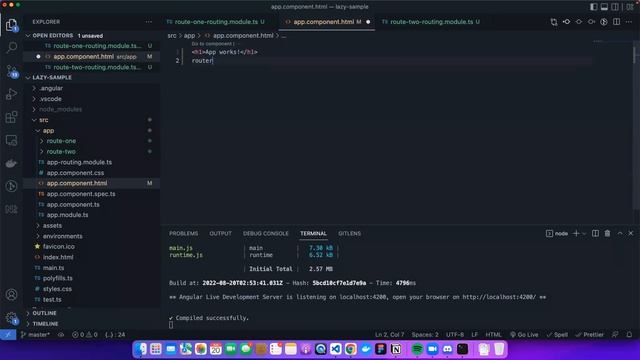Open Remote Explorer in activity bar

[11, 140]
